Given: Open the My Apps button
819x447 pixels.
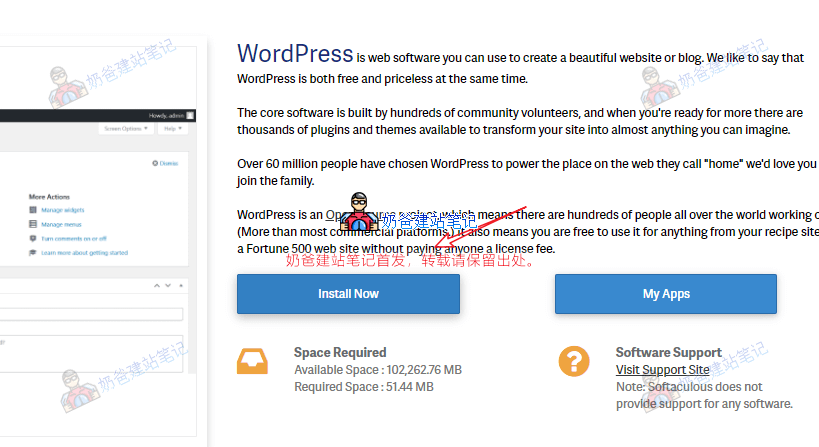Looking at the screenshot, I should click(x=666, y=294).
